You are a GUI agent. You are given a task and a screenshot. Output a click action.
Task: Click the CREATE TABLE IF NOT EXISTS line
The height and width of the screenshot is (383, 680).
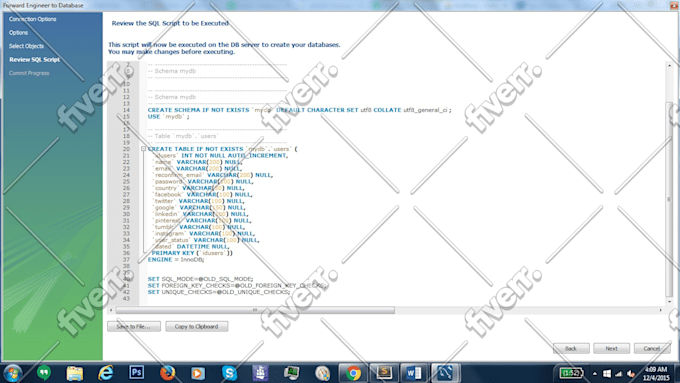point(222,149)
